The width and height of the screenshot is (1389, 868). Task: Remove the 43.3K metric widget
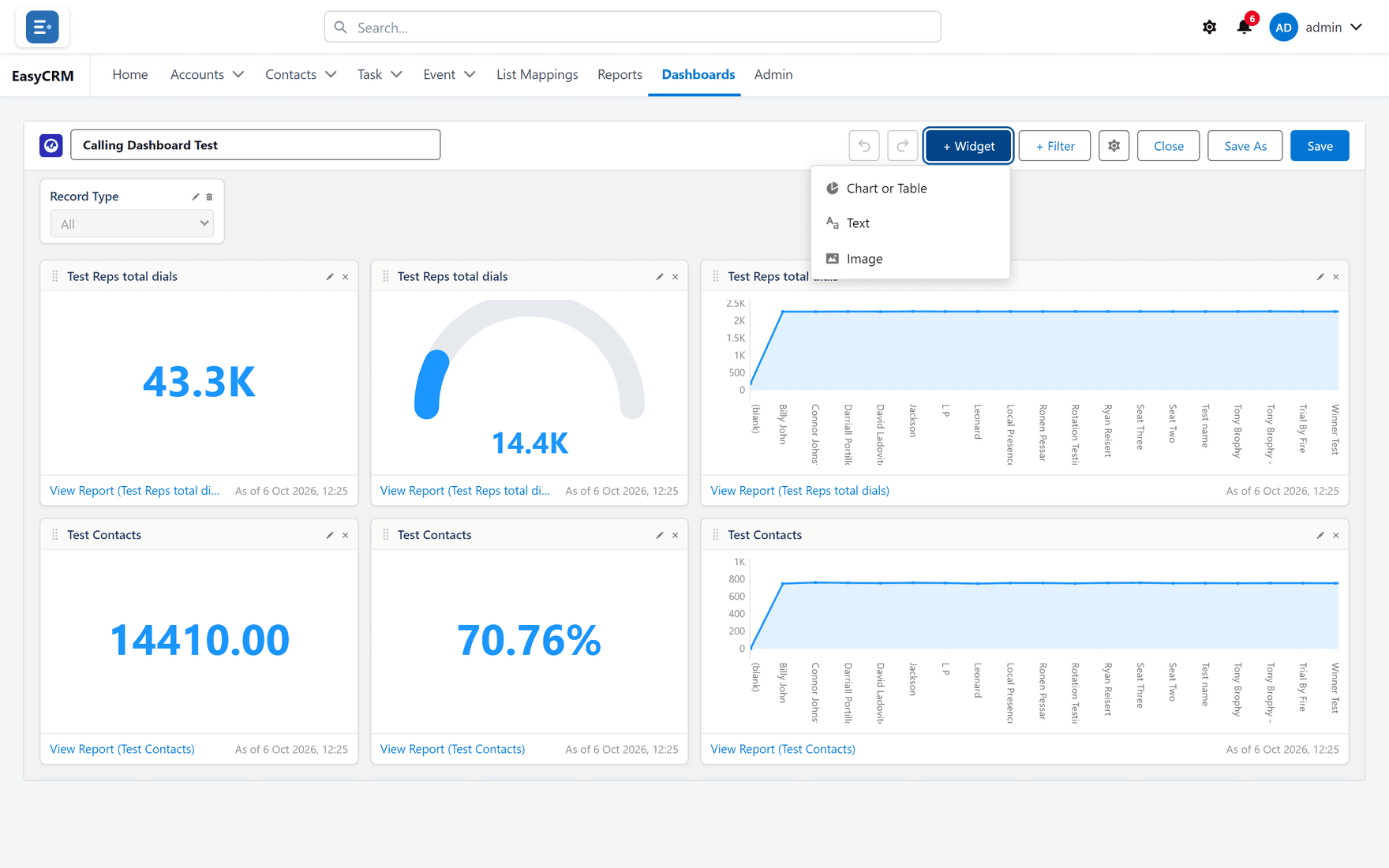click(346, 277)
